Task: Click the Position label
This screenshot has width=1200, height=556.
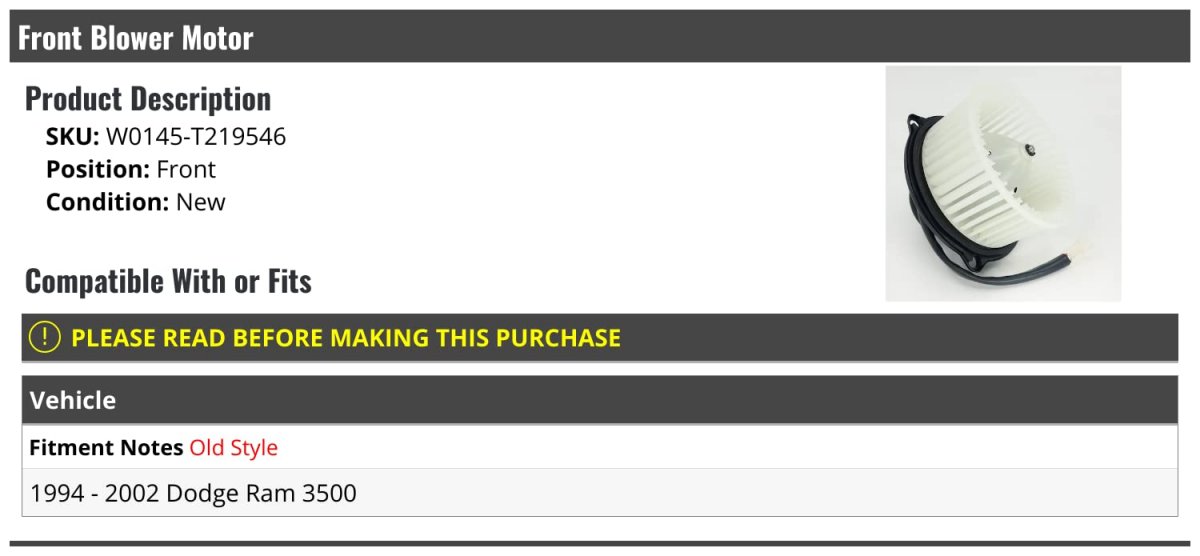Action: [98, 169]
